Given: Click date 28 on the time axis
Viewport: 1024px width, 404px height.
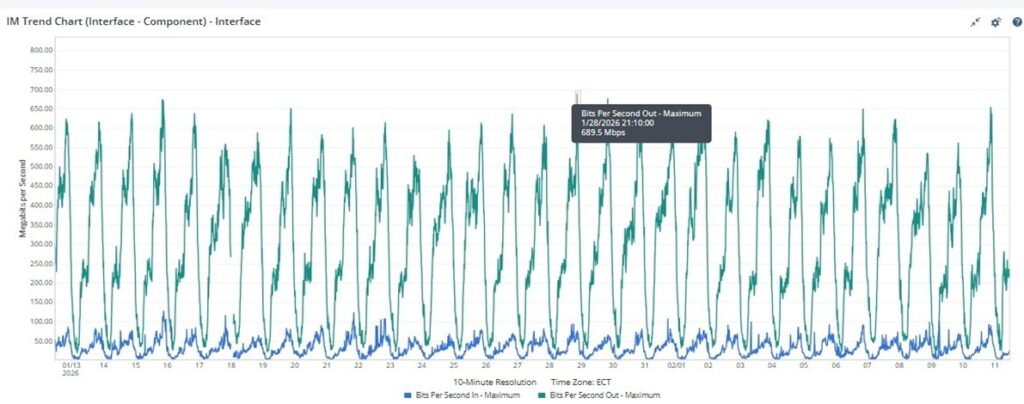Looking at the screenshot, I should [549, 366].
